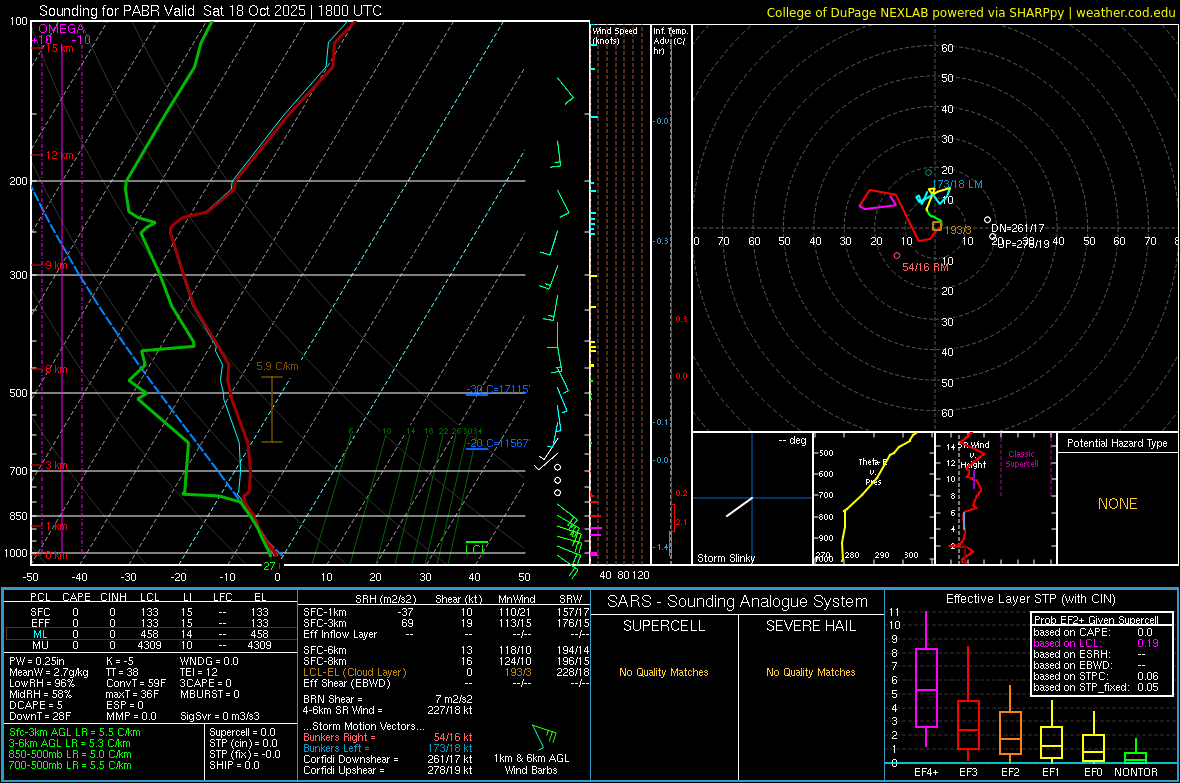Click the magenta 'based on LCL: 0.19' line
This screenshot has height=783, width=1180.
click(x=1096, y=643)
